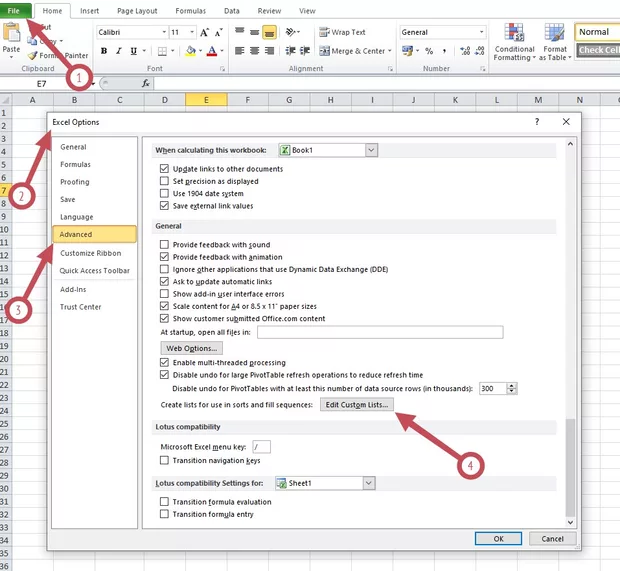Click the Help question mark in Excel Options

[537, 122]
